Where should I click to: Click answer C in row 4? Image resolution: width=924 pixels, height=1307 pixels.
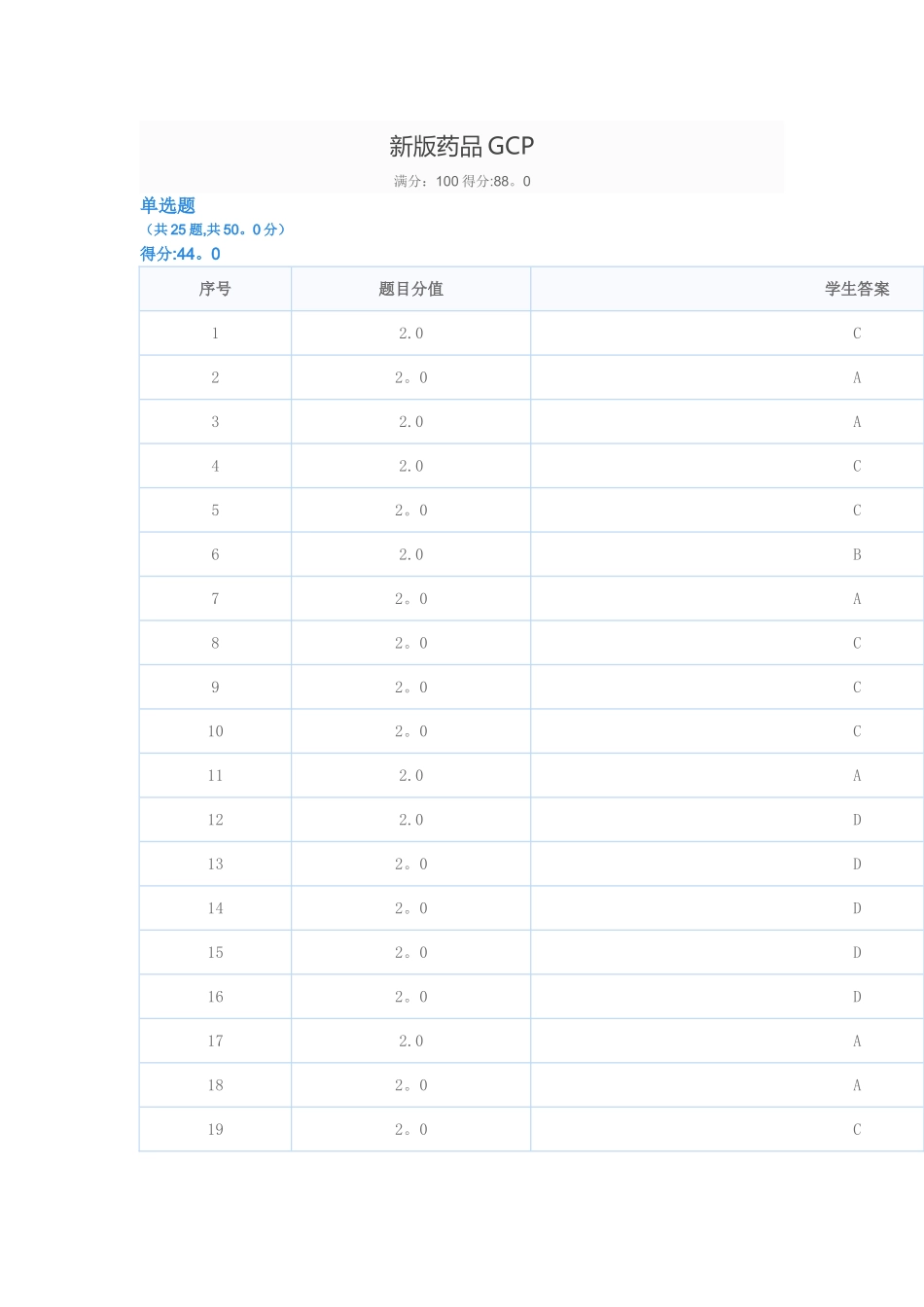coord(857,466)
